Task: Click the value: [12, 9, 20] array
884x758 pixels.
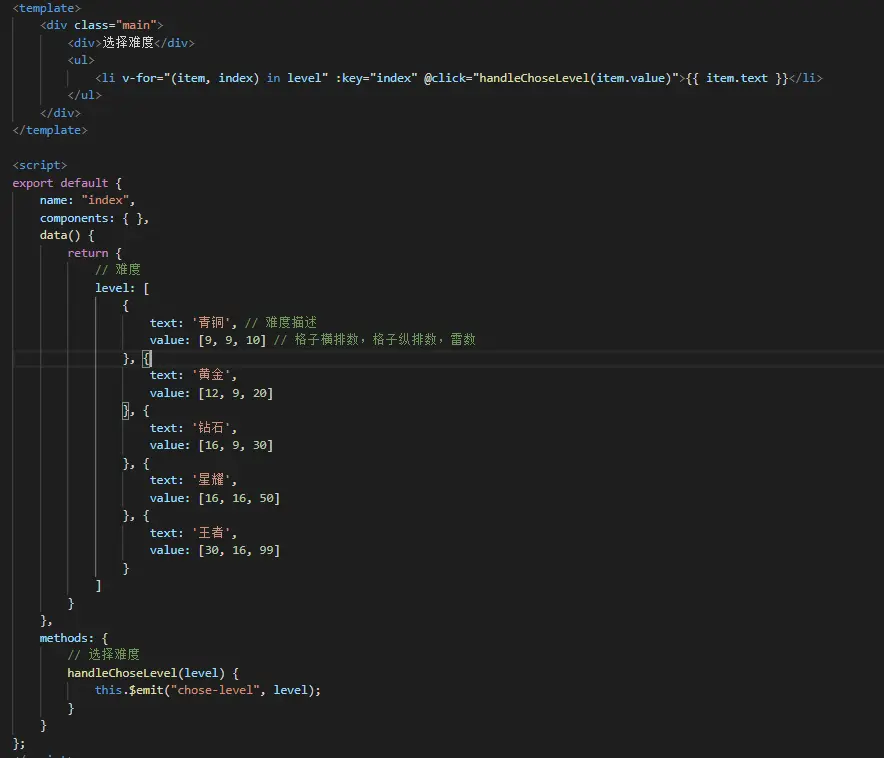Action: tap(211, 393)
